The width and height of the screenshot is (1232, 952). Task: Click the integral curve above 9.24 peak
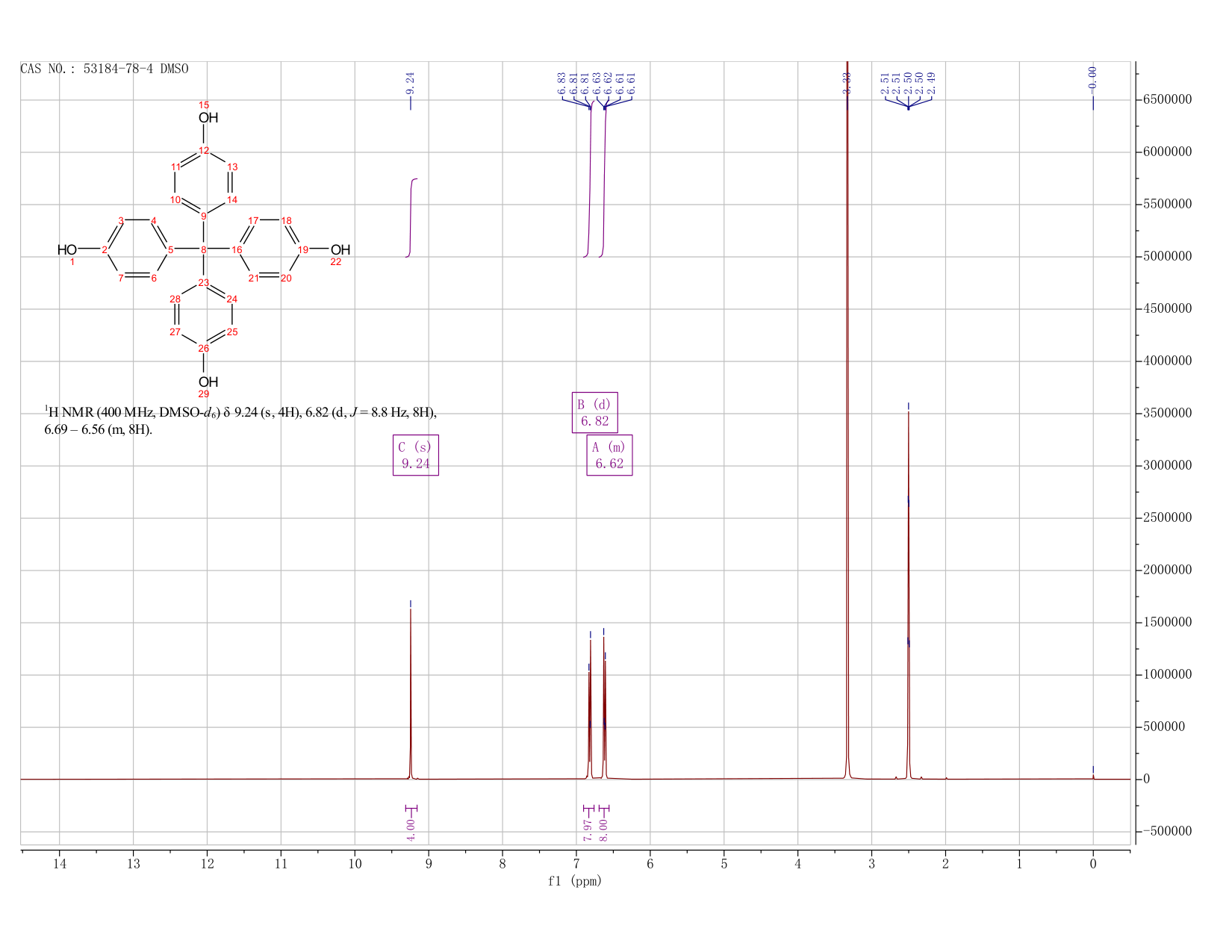[411, 217]
